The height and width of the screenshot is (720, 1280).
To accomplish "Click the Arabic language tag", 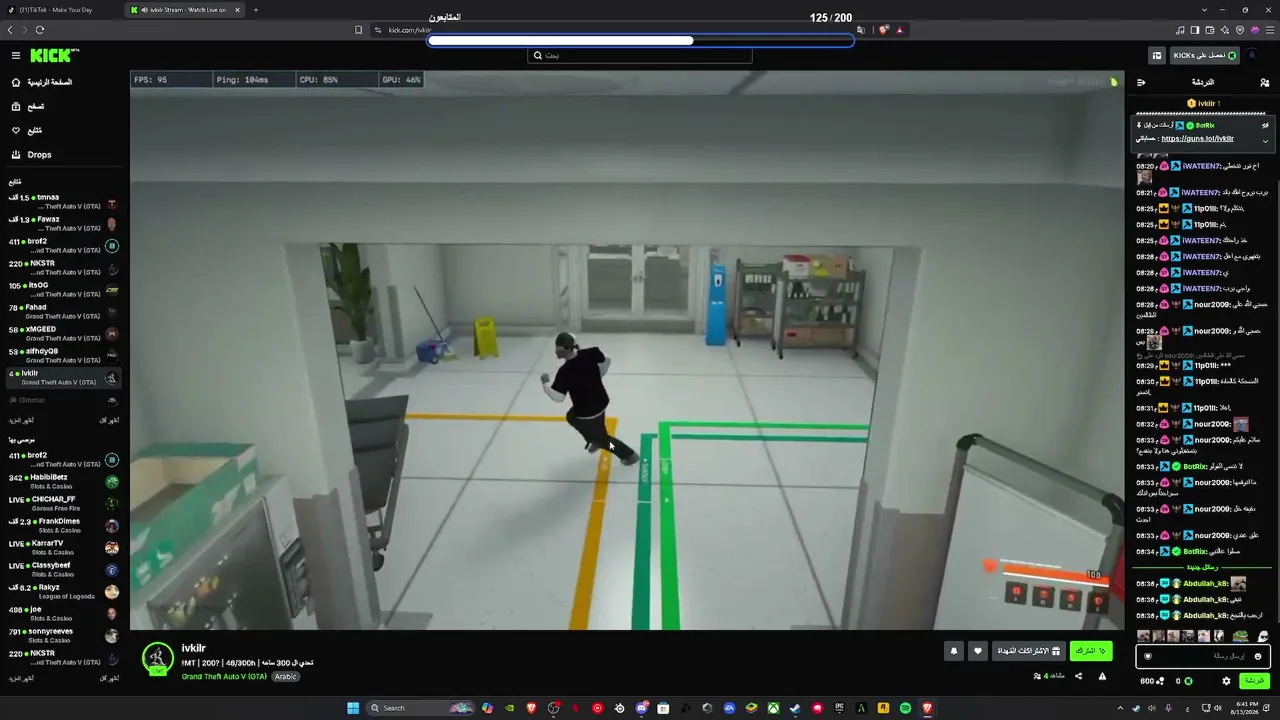I will click(x=286, y=676).
